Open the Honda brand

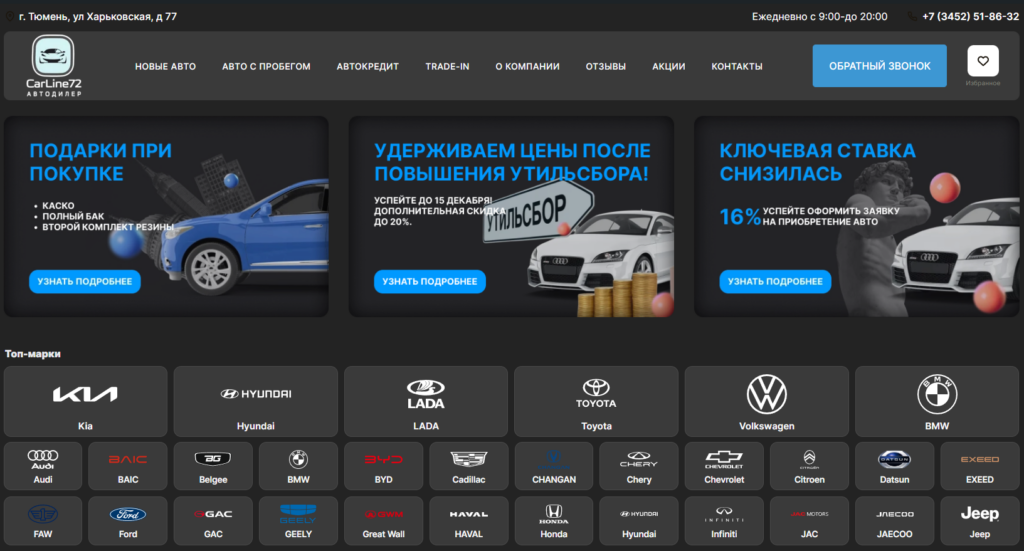(554, 521)
